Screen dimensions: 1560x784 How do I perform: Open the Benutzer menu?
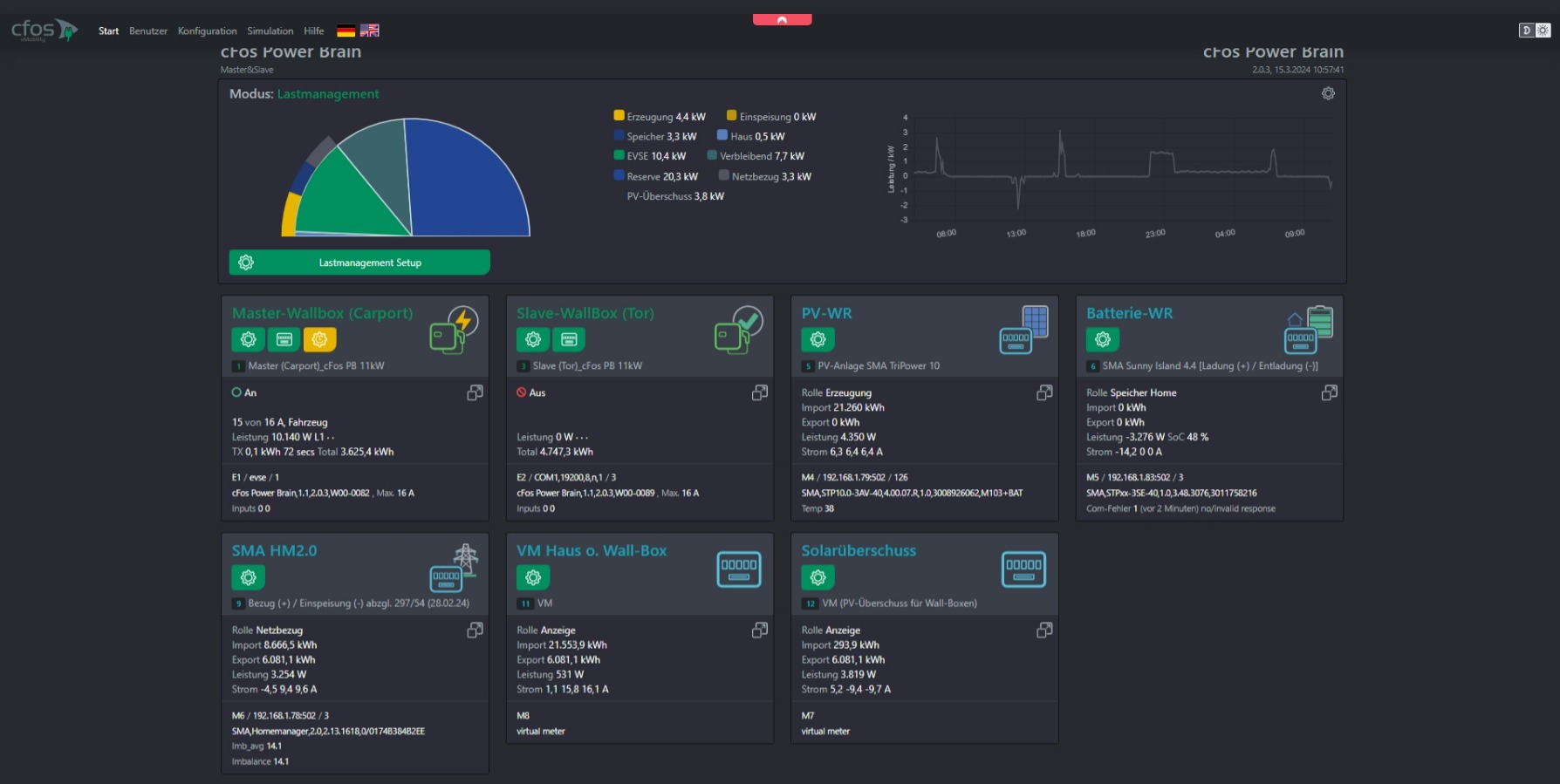(x=148, y=31)
